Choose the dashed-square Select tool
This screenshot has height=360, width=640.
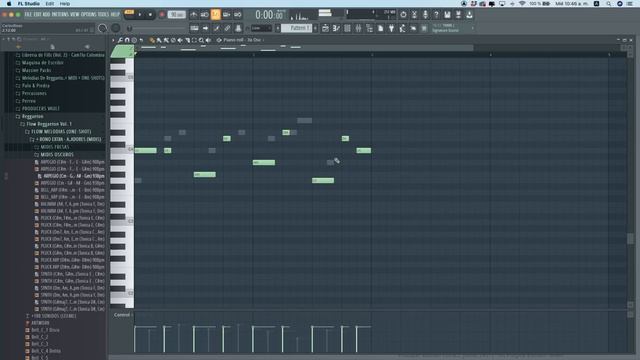click(x=194, y=40)
